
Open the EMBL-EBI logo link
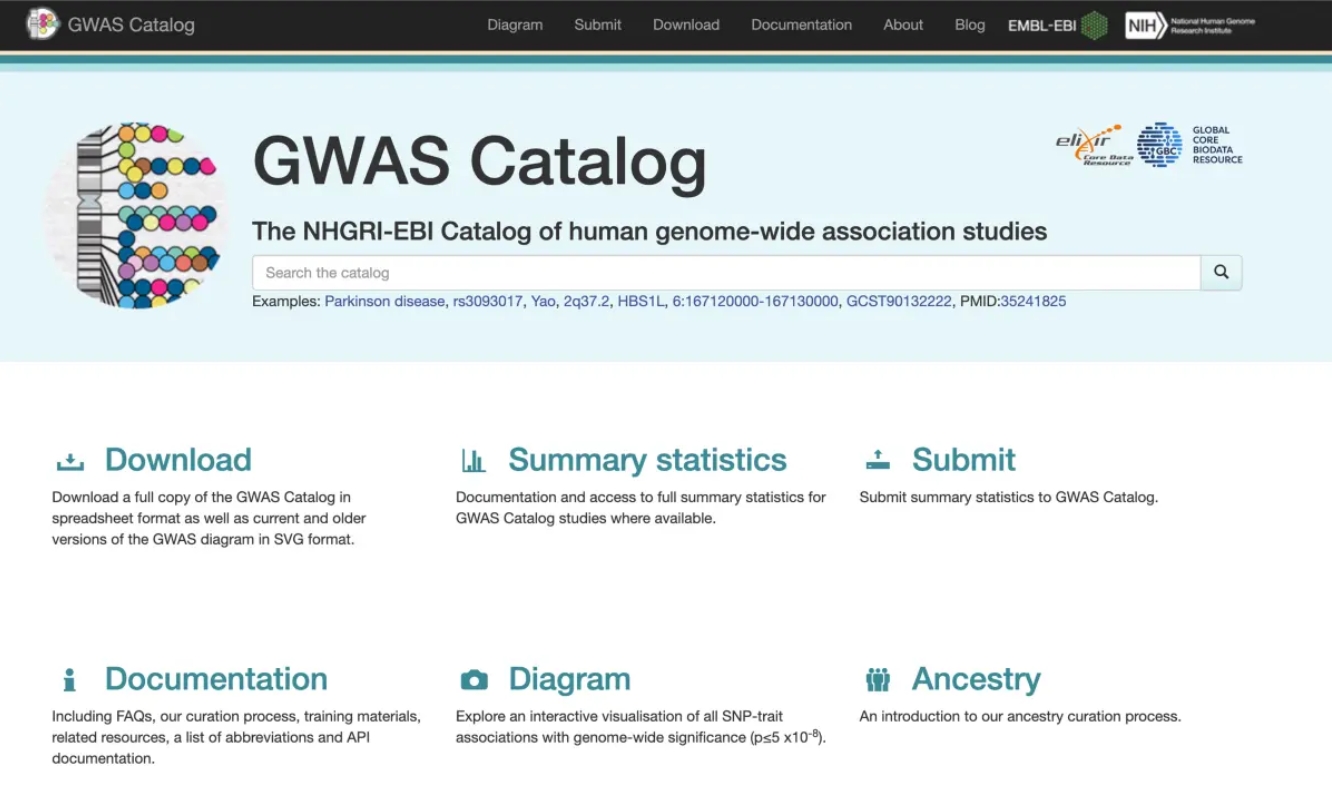pyautogui.click(x=1058, y=25)
